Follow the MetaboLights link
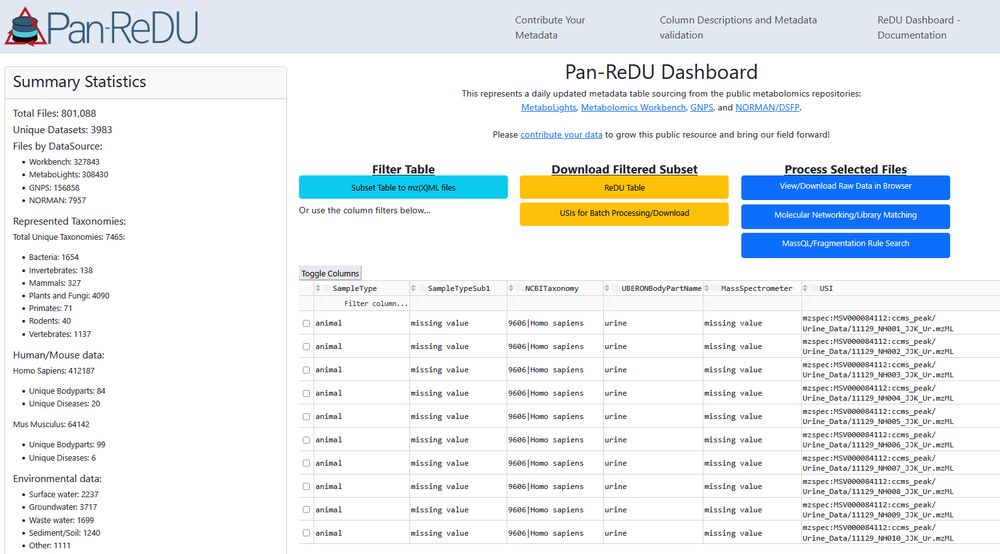 pyautogui.click(x=548, y=108)
